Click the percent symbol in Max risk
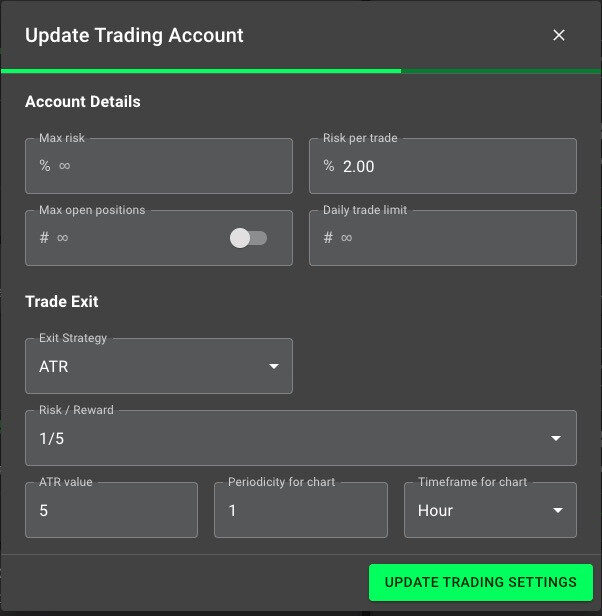Viewport: 602px width, 616px height. [x=45, y=166]
